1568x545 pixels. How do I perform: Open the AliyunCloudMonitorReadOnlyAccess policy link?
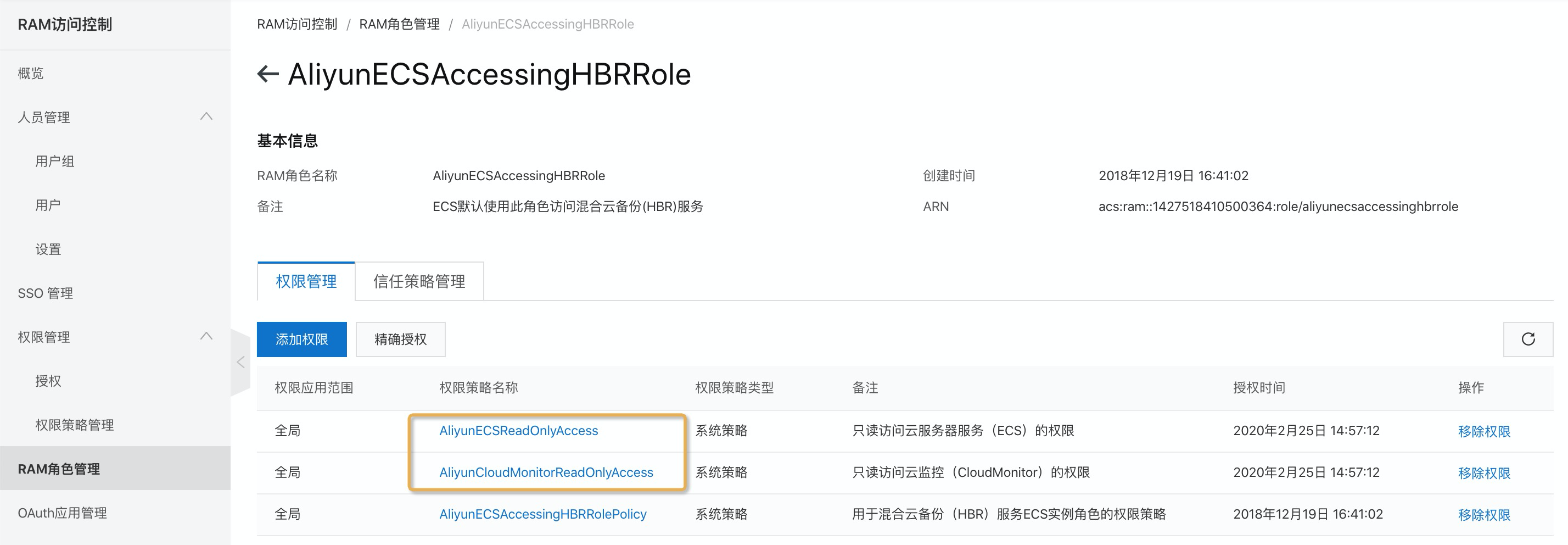(x=546, y=472)
